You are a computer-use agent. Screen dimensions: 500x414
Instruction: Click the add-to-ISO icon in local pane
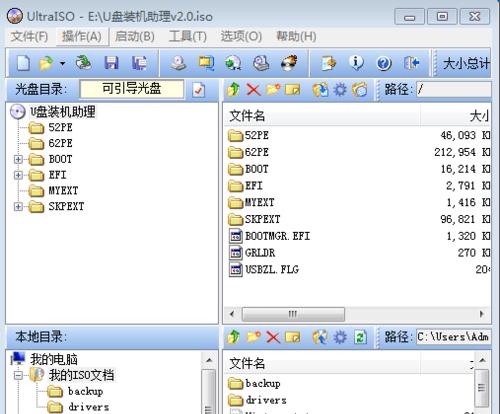(320, 337)
